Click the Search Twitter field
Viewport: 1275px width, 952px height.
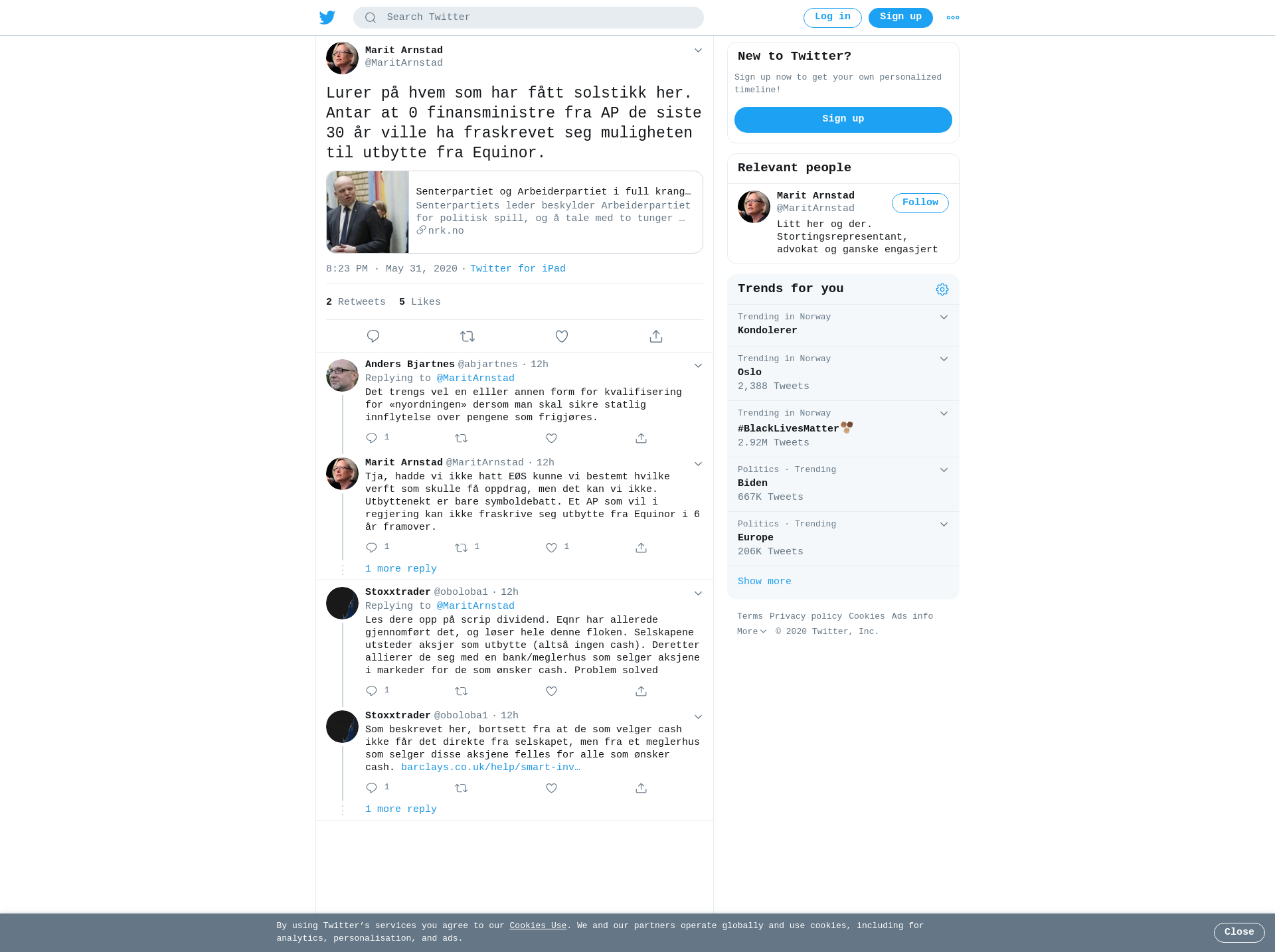(x=529, y=18)
